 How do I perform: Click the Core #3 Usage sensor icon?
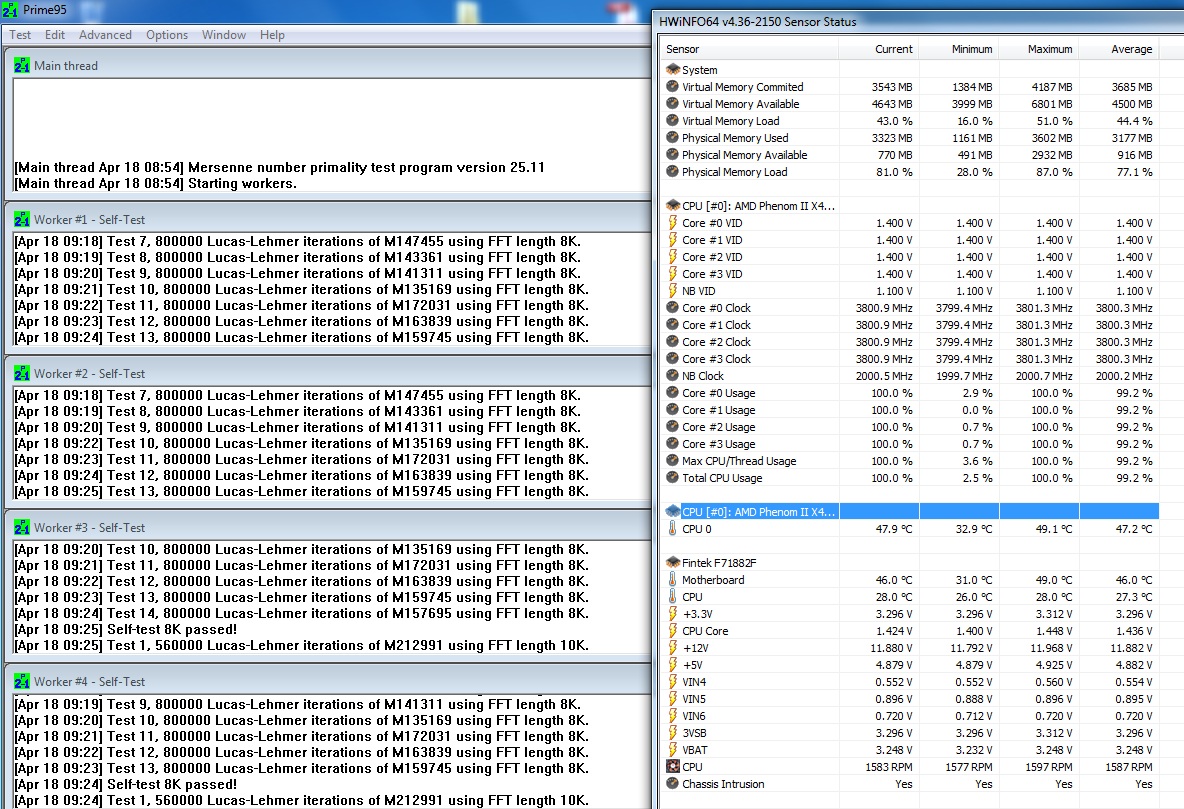point(673,443)
